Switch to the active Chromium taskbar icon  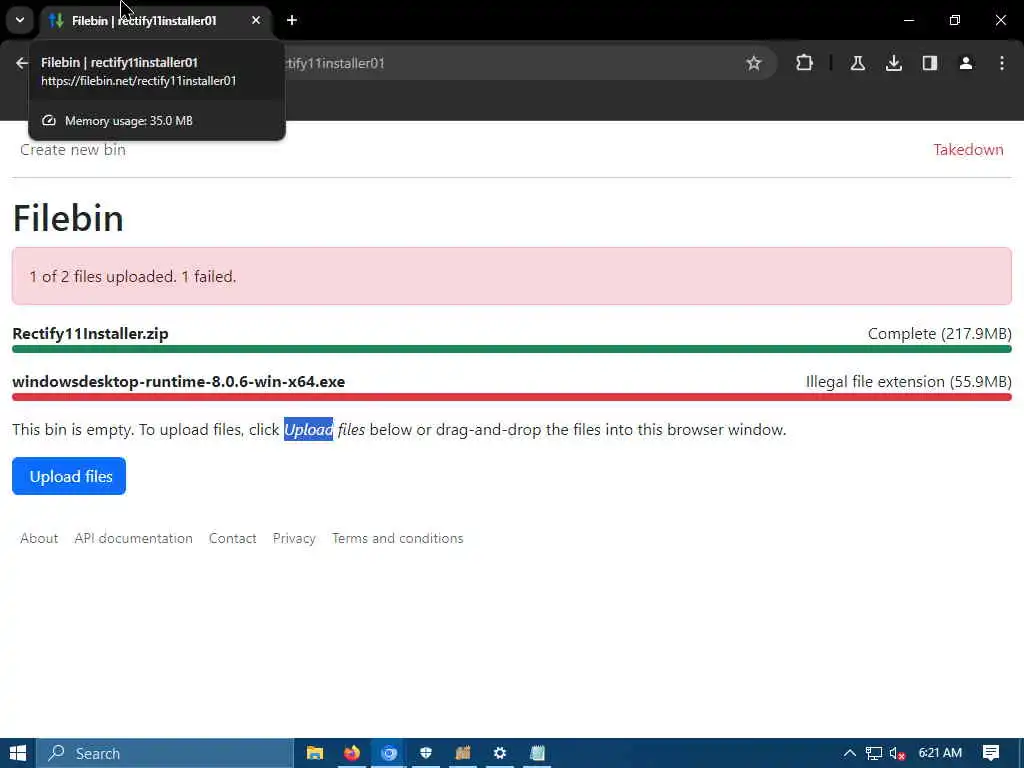[x=389, y=753]
